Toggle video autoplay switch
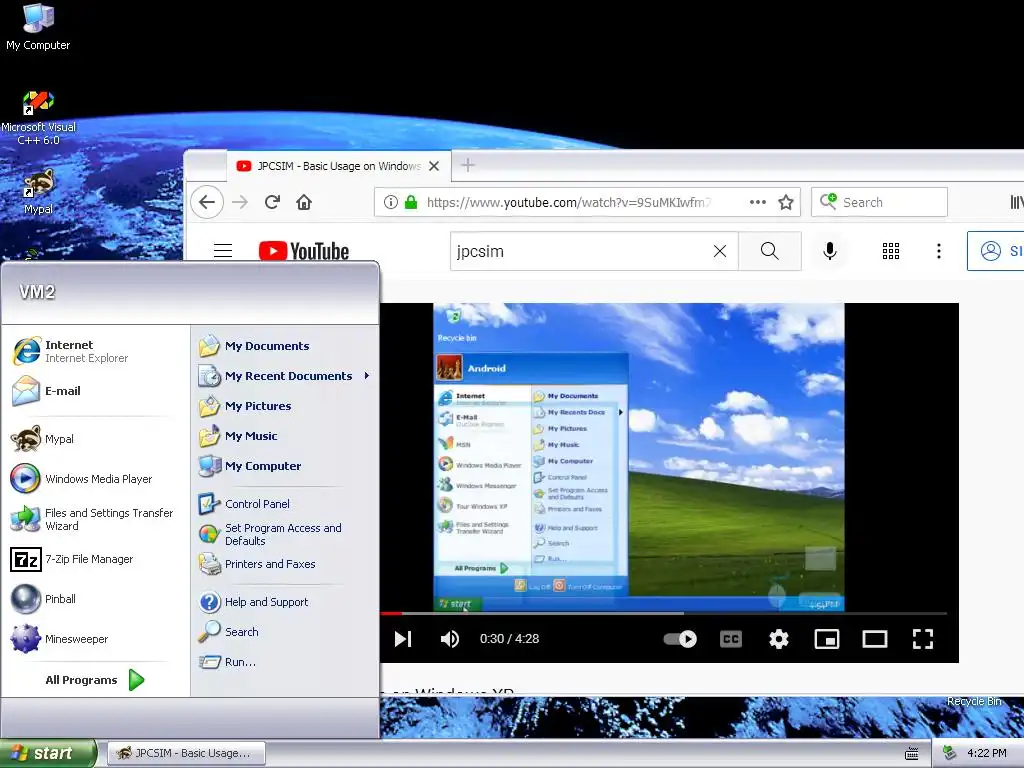This screenshot has height=768, width=1024. pos(680,639)
